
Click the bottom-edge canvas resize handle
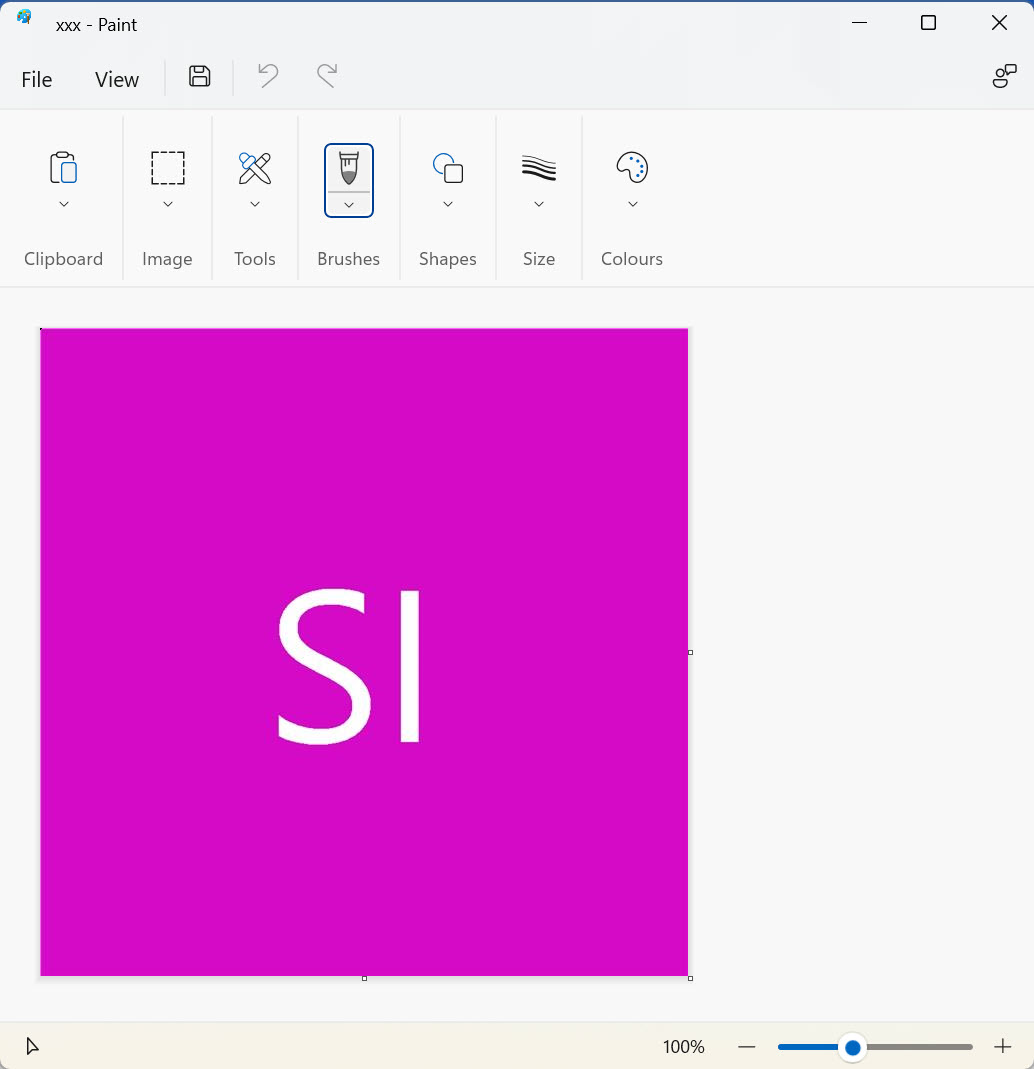[x=365, y=978]
